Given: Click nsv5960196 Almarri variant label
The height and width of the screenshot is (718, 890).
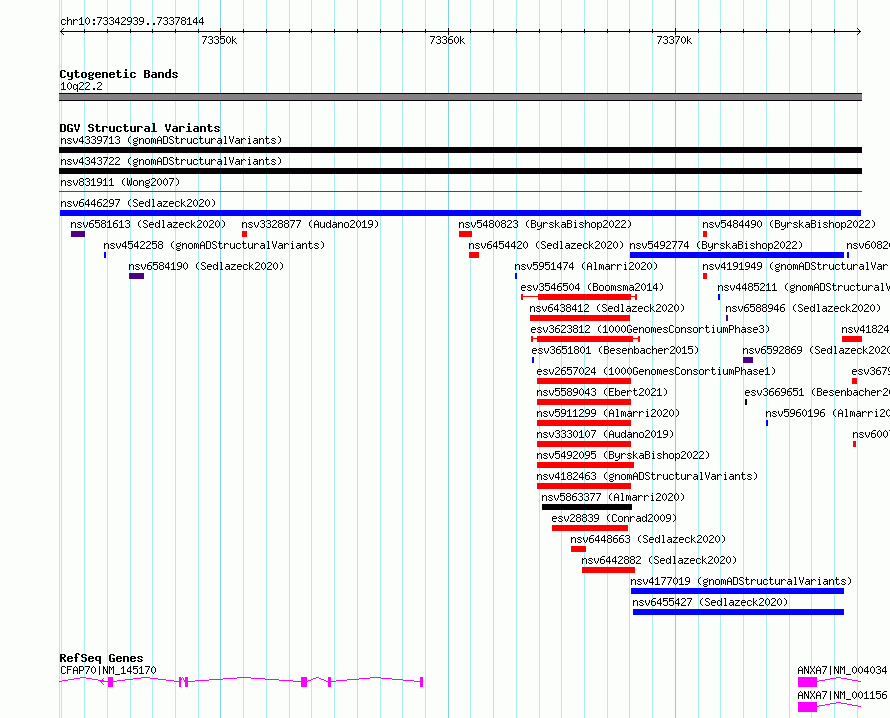Looking at the screenshot, I should 828,413.
